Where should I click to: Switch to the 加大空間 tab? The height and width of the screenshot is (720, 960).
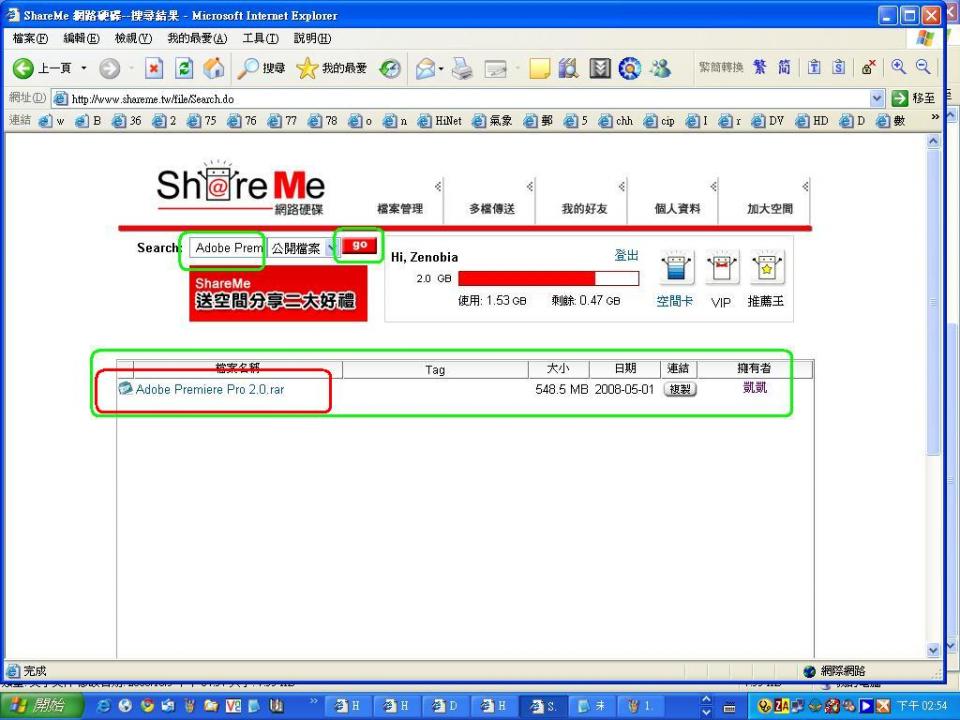(770, 208)
